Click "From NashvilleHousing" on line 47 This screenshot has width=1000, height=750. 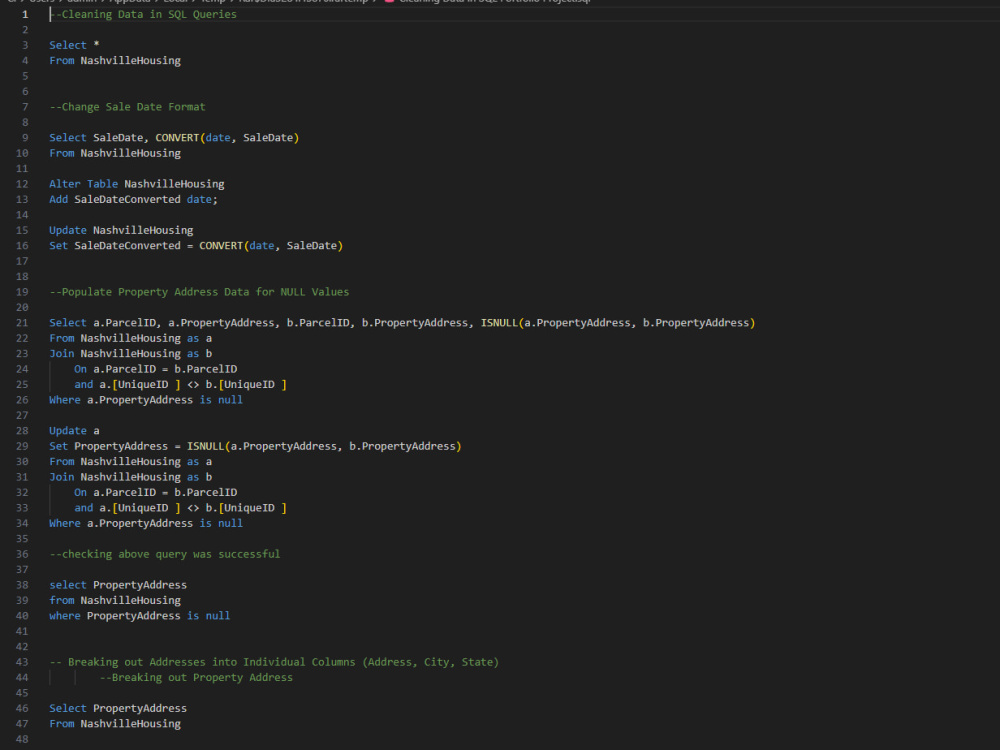pos(115,724)
